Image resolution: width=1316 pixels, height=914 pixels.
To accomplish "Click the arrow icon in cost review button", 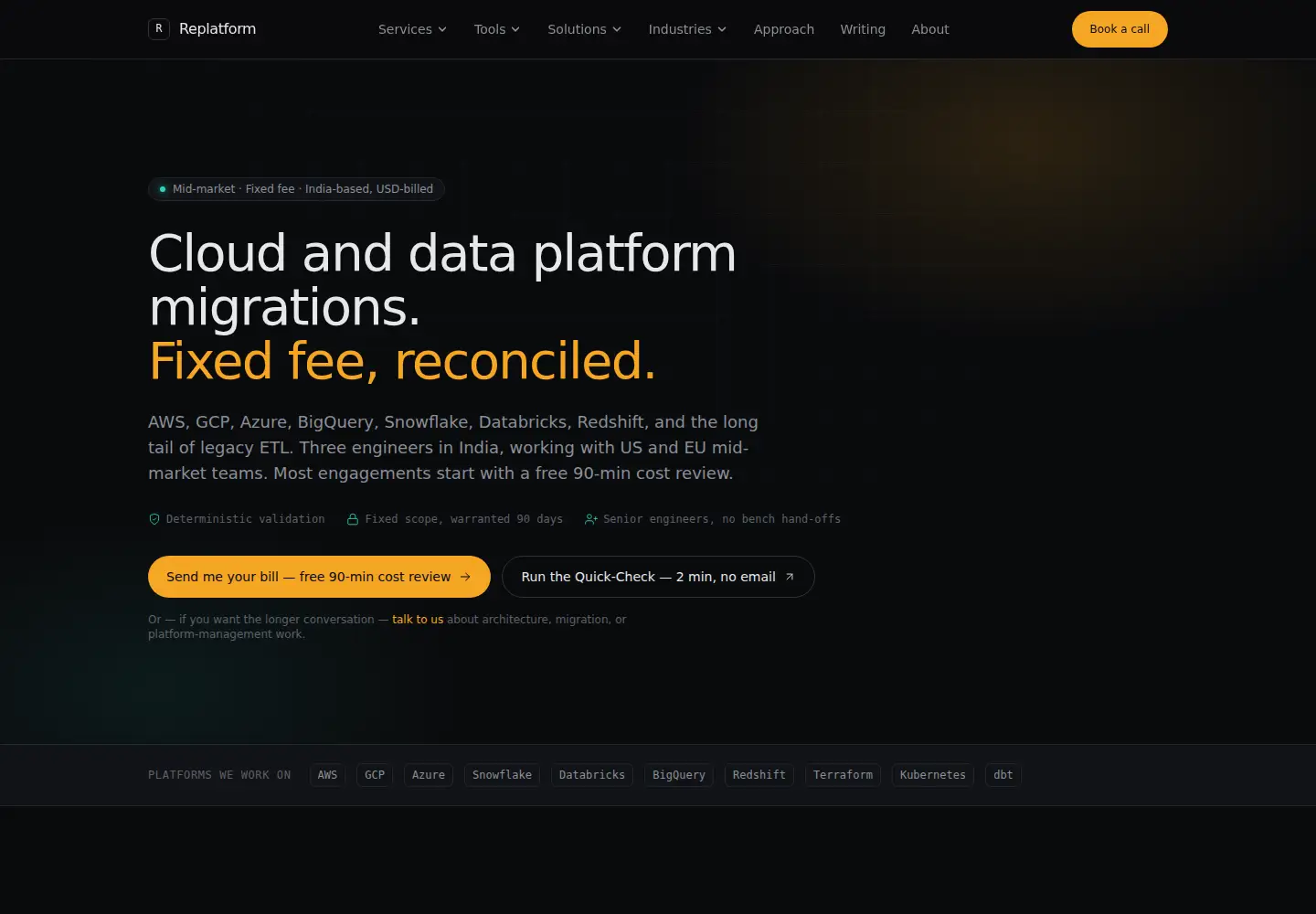I will click(465, 577).
